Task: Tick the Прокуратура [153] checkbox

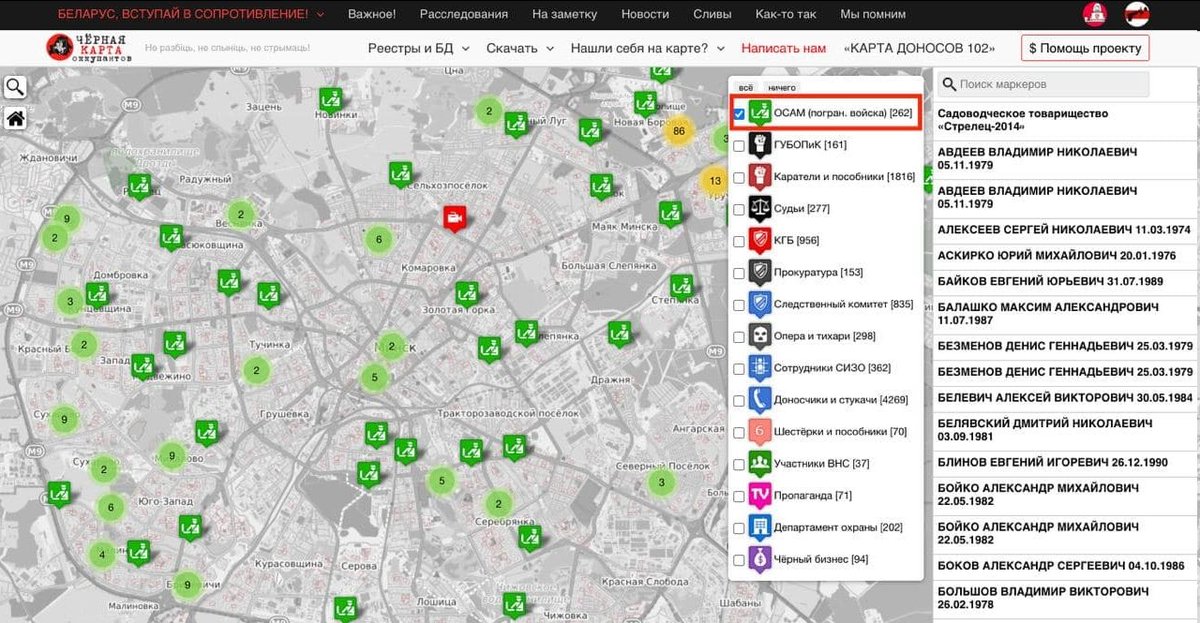Action: pyautogui.click(x=739, y=273)
